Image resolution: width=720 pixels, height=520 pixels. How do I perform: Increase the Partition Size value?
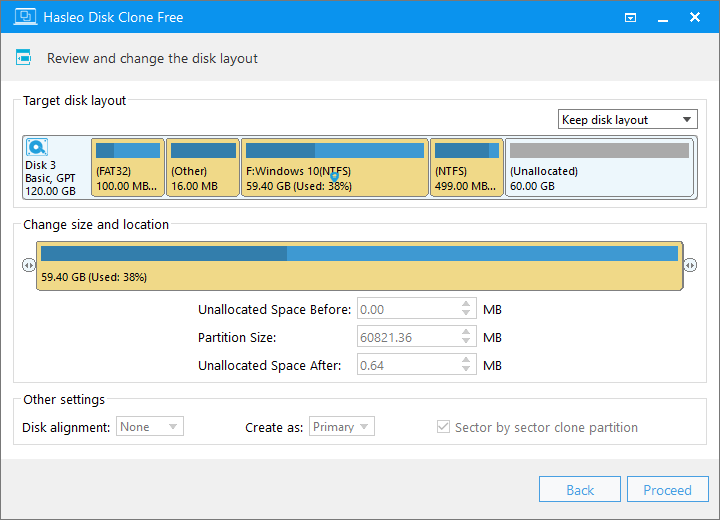466,332
